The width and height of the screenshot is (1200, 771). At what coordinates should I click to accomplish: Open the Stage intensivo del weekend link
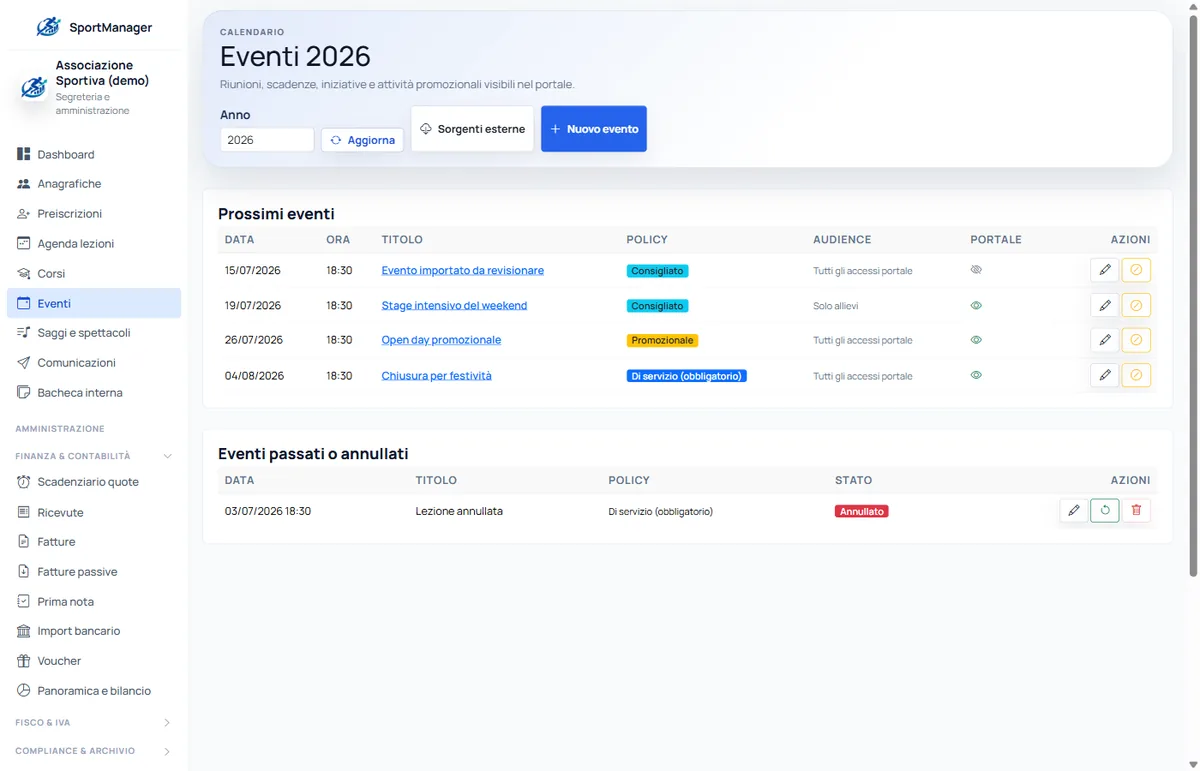click(x=454, y=306)
